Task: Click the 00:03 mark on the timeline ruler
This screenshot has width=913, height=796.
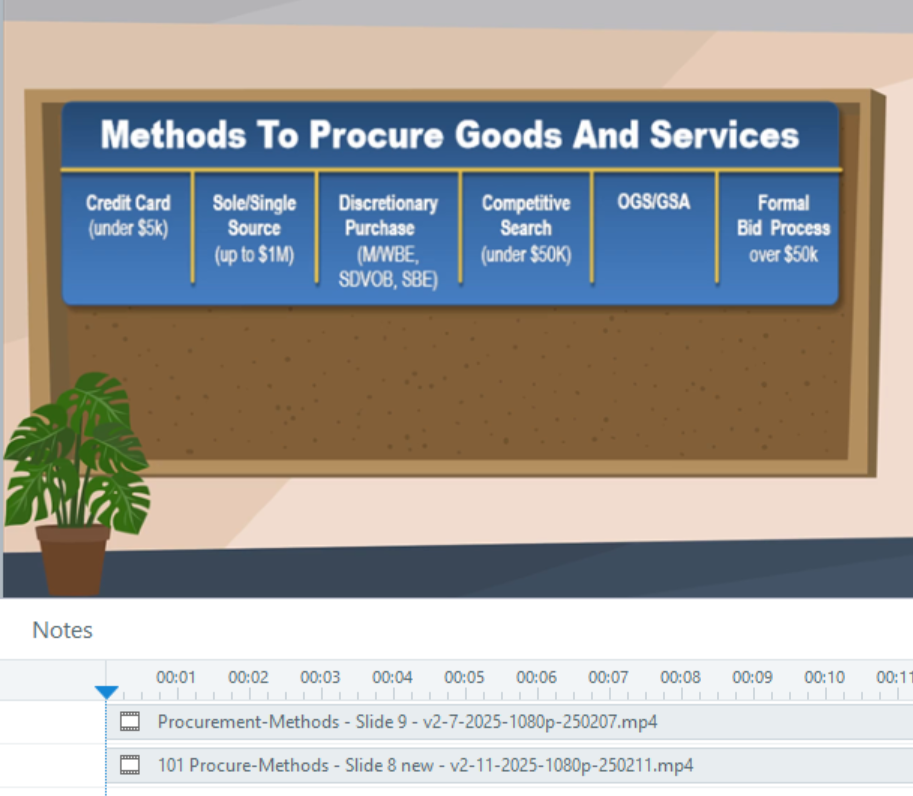Action: point(320,677)
